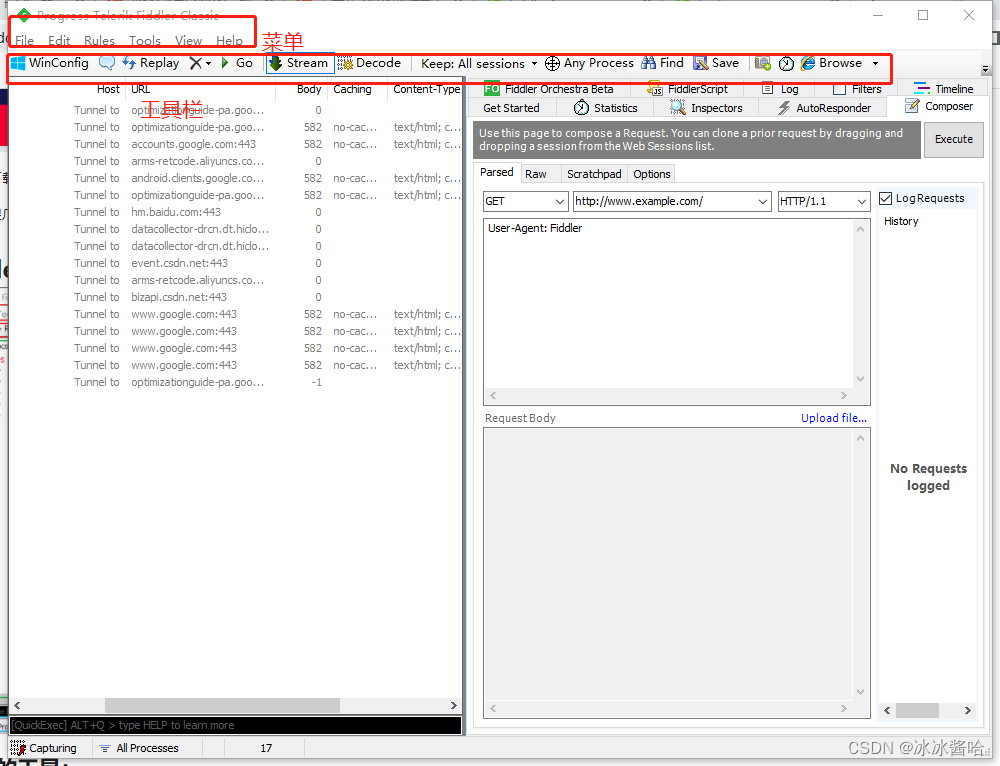Click the Request Body text area
This screenshot has width=1000, height=766.
pos(668,565)
